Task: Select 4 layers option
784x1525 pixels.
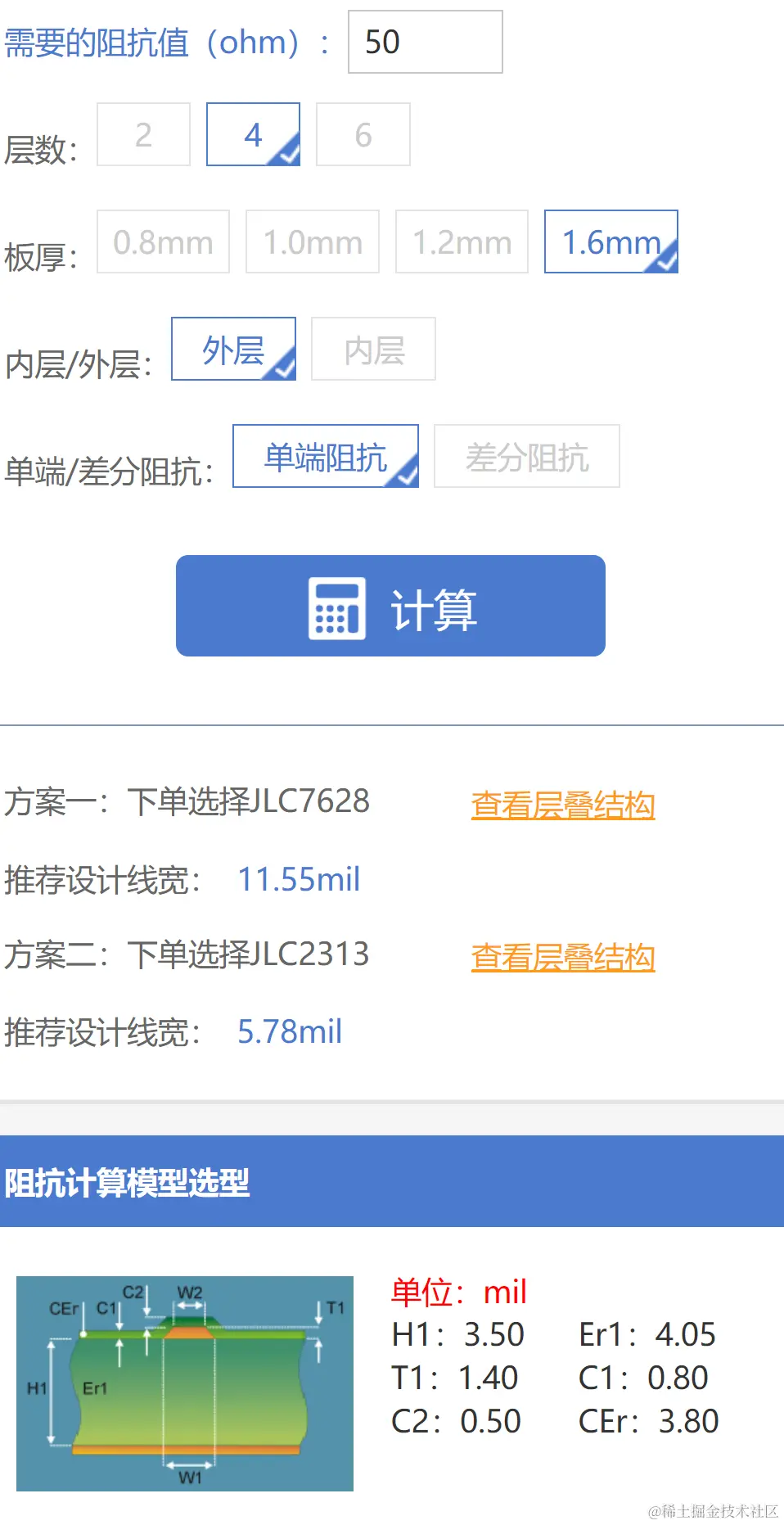Action: 253,134
